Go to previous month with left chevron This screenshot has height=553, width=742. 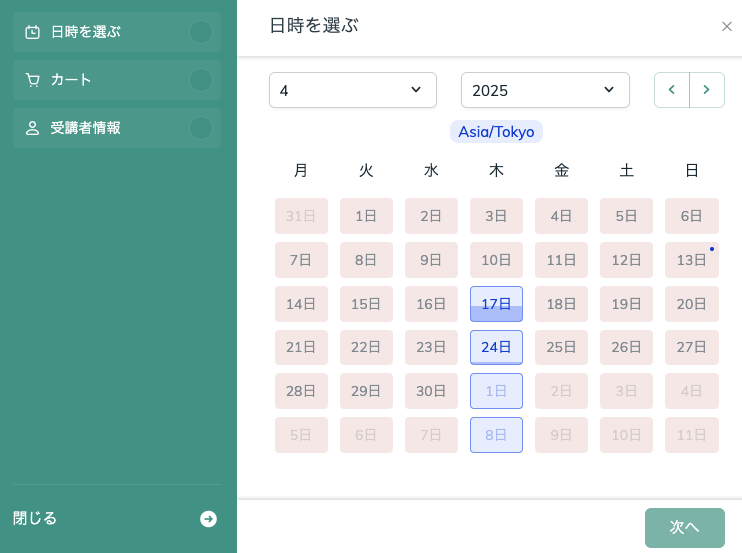pos(671,90)
